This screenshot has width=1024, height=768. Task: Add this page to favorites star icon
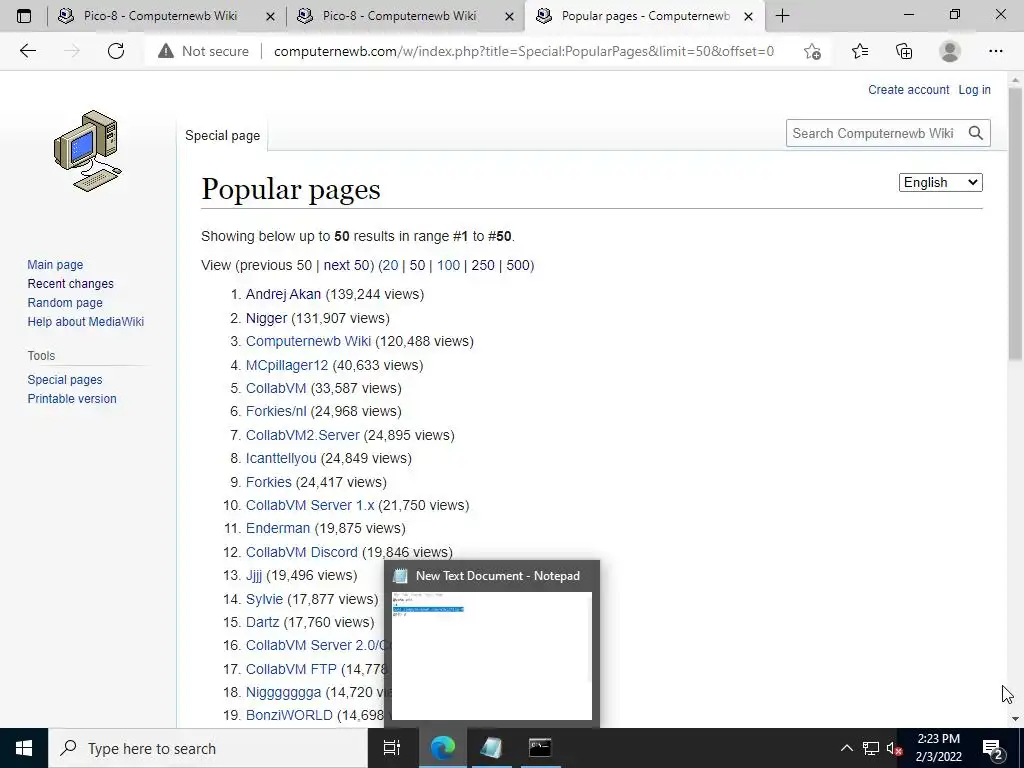[812, 51]
